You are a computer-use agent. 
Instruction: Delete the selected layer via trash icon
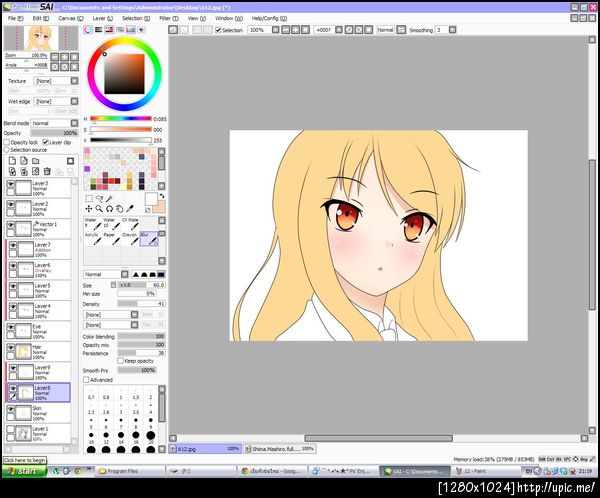[x=47, y=171]
